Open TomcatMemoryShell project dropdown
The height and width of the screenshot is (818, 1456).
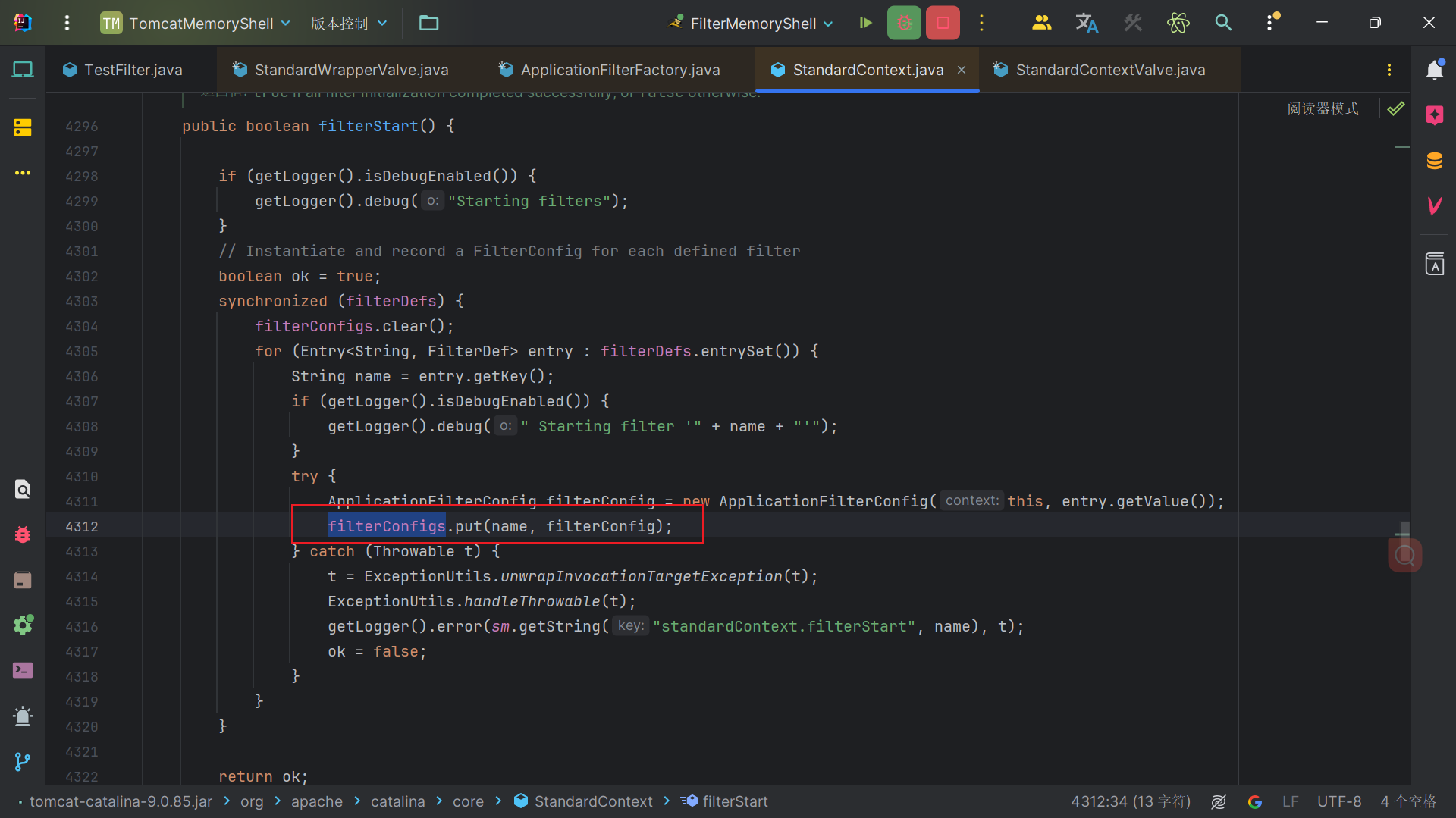point(196,23)
